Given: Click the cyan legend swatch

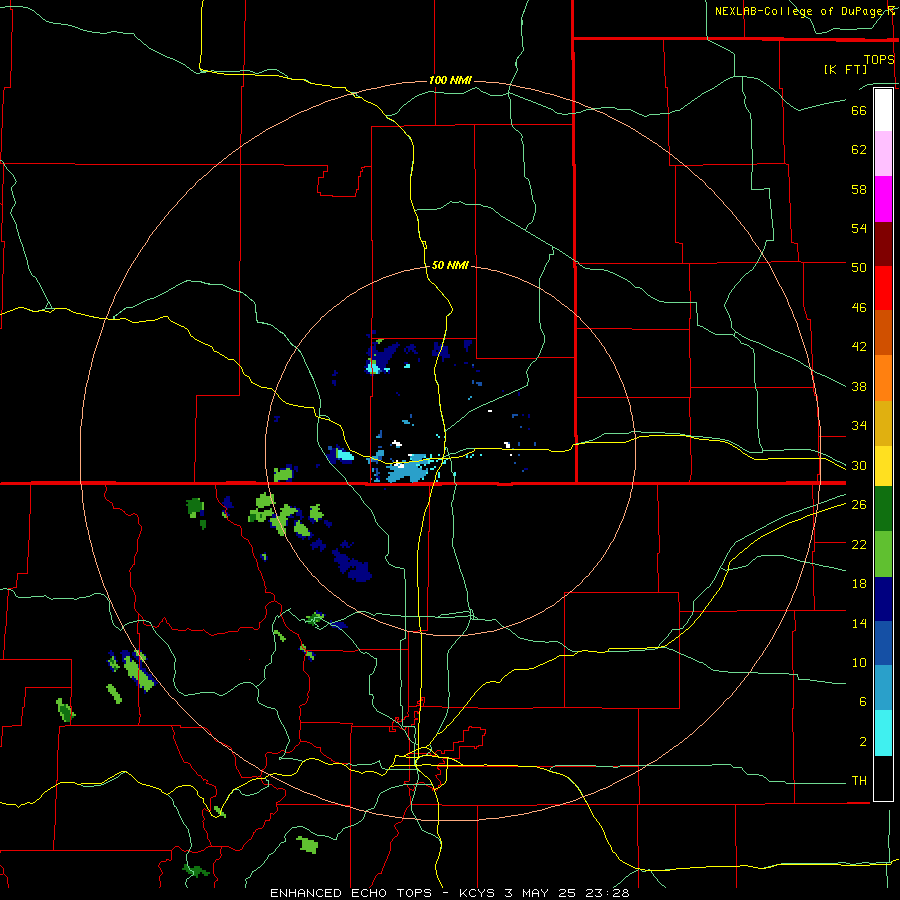Looking at the screenshot, I should 883,733.
